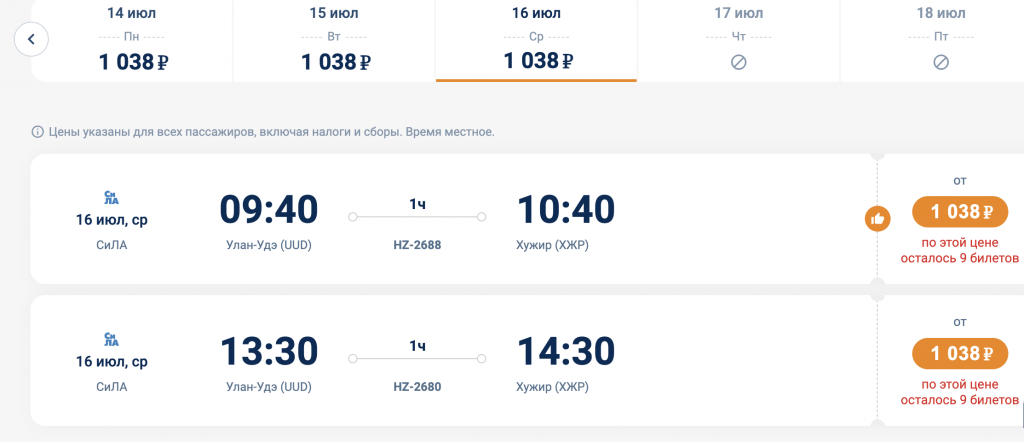Viewport: 1024px width, 442px height.
Task: Choose 1 038 ₽ price for 13:30 flight
Action: click(x=960, y=353)
